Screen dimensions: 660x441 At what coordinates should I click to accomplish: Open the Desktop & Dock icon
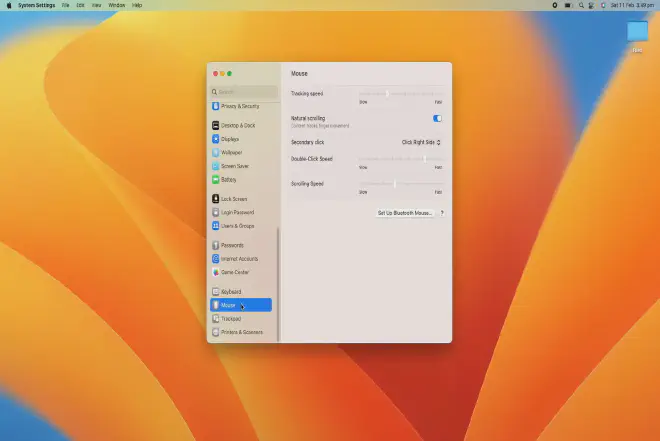pyautogui.click(x=216, y=125)
